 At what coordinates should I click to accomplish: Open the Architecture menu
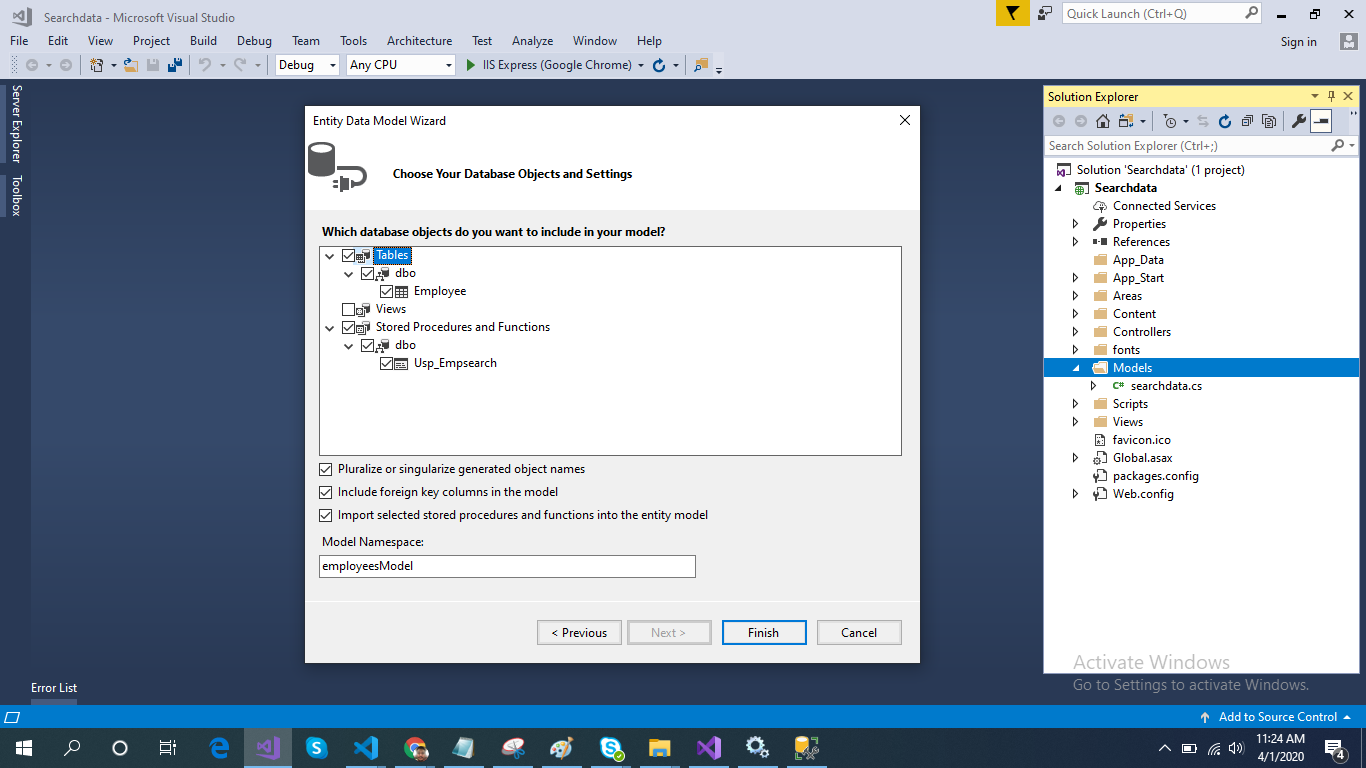(419, 41)
